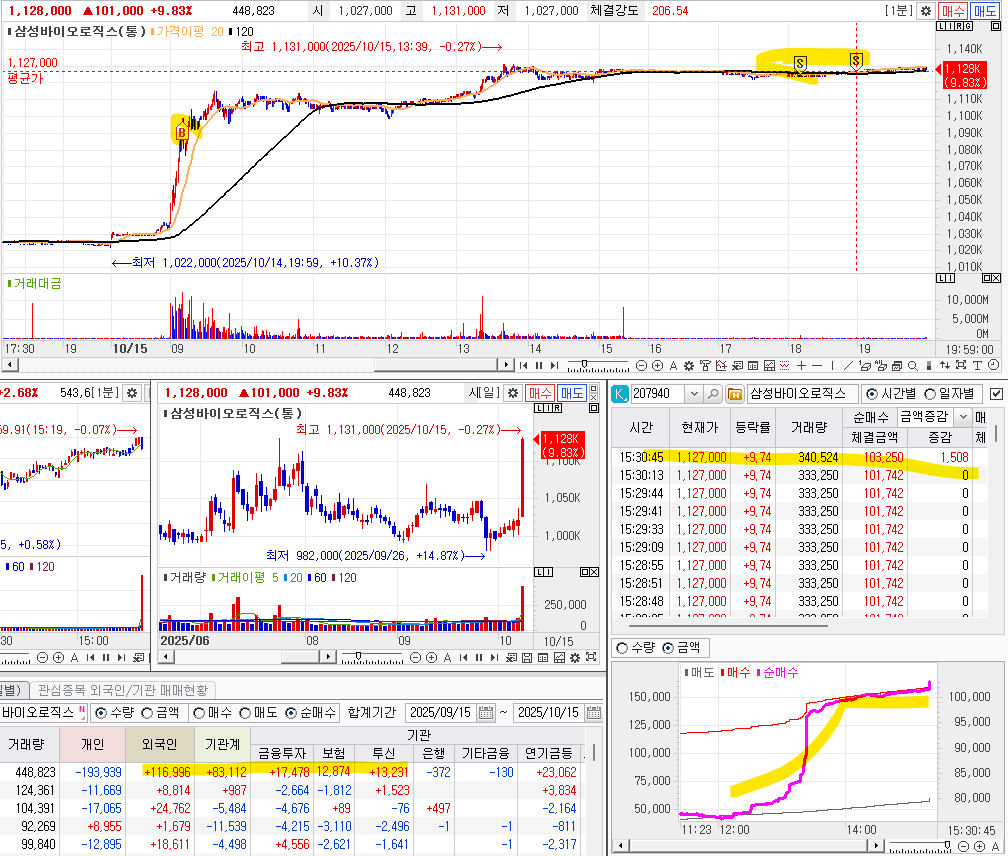Select 금액 radio above the net-buy graph
The image size is (1008, 856).
[668, 648]
